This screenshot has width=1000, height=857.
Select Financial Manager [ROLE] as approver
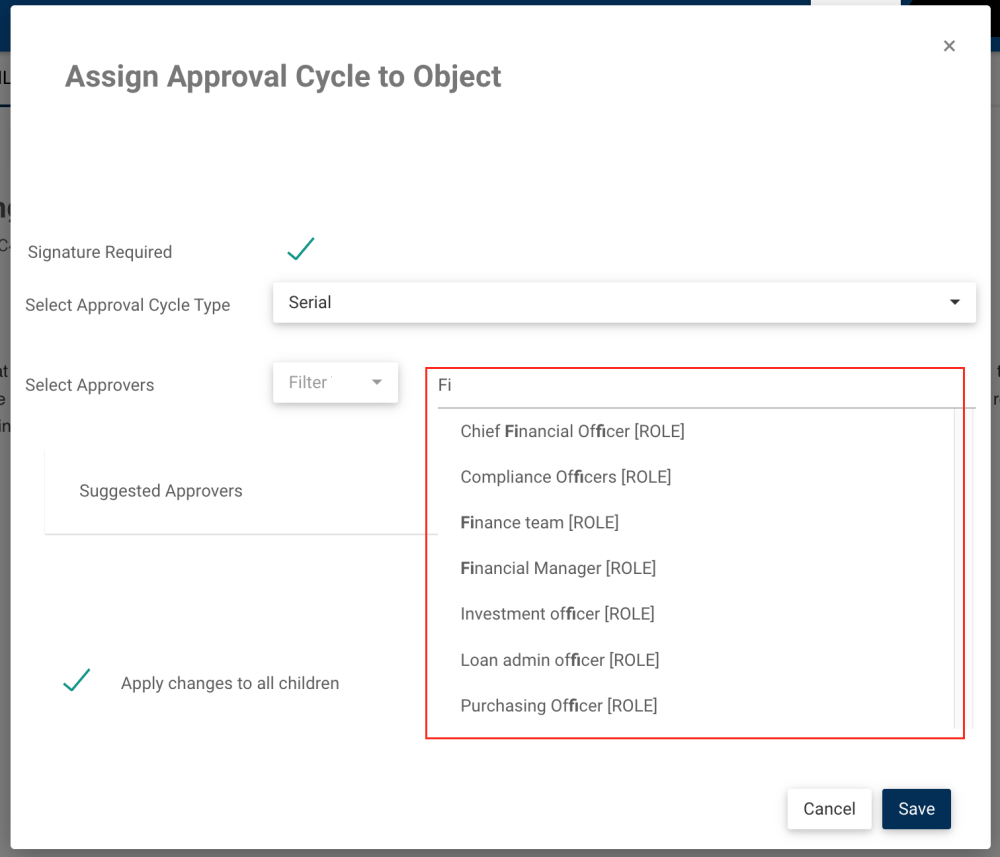coord(558,568)
